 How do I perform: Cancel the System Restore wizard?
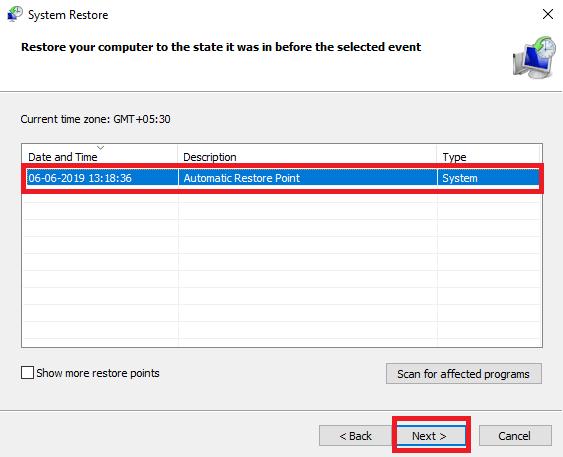point(515,436)
